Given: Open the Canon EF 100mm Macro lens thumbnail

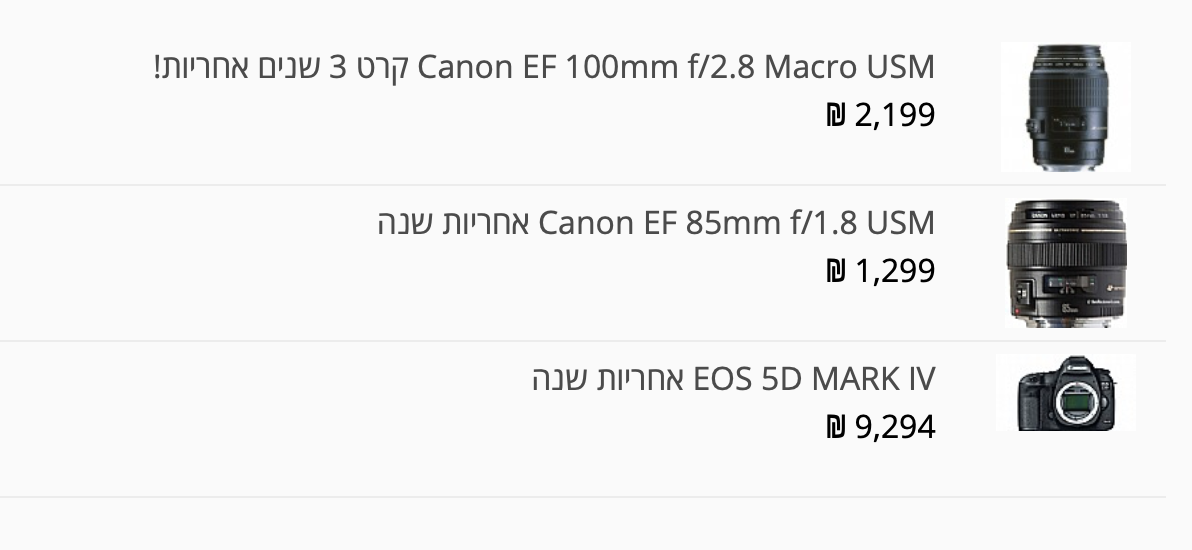Looking at the screenshot, I should pos(1066,107).
